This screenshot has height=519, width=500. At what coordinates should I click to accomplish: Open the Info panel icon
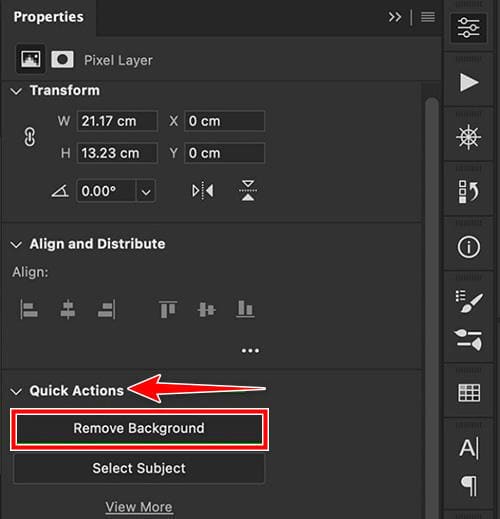(x=468, y=247)
